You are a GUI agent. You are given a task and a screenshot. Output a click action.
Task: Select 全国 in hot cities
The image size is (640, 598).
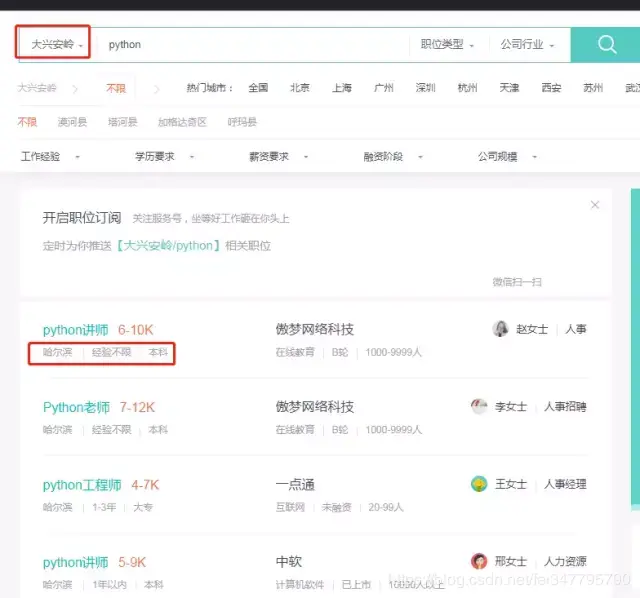pyautogui.click(x=258, y=88)
